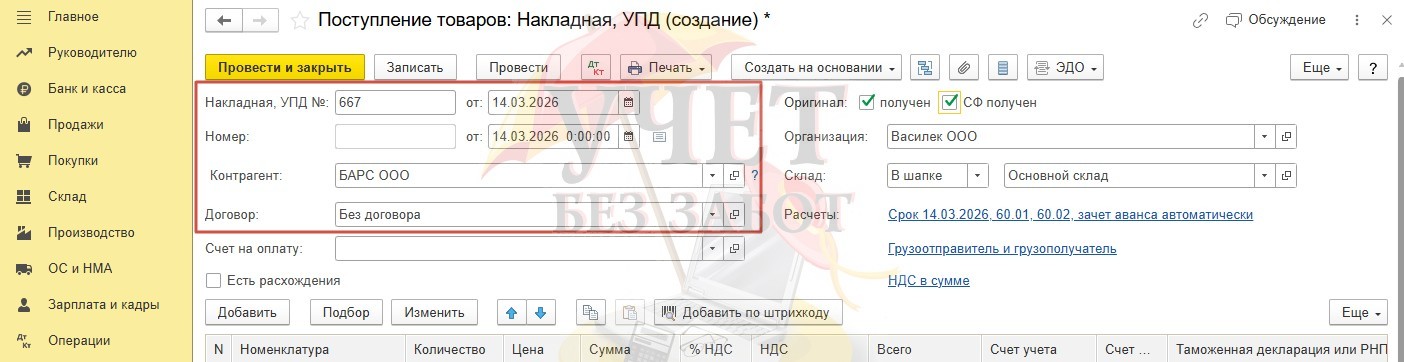Open the Производство section
The image size is (1404, 362).
[x=91, y=232]
